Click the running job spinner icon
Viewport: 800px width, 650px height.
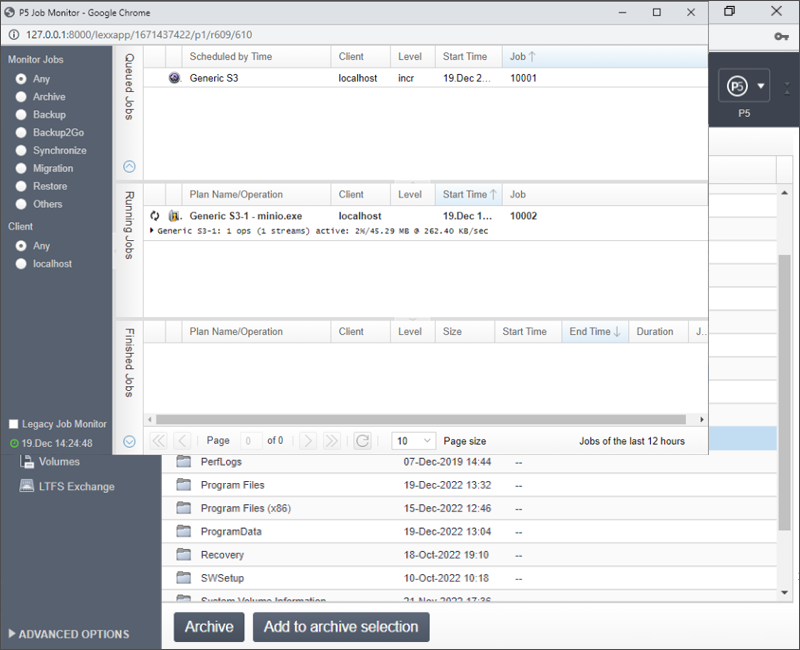pos(155,216)
